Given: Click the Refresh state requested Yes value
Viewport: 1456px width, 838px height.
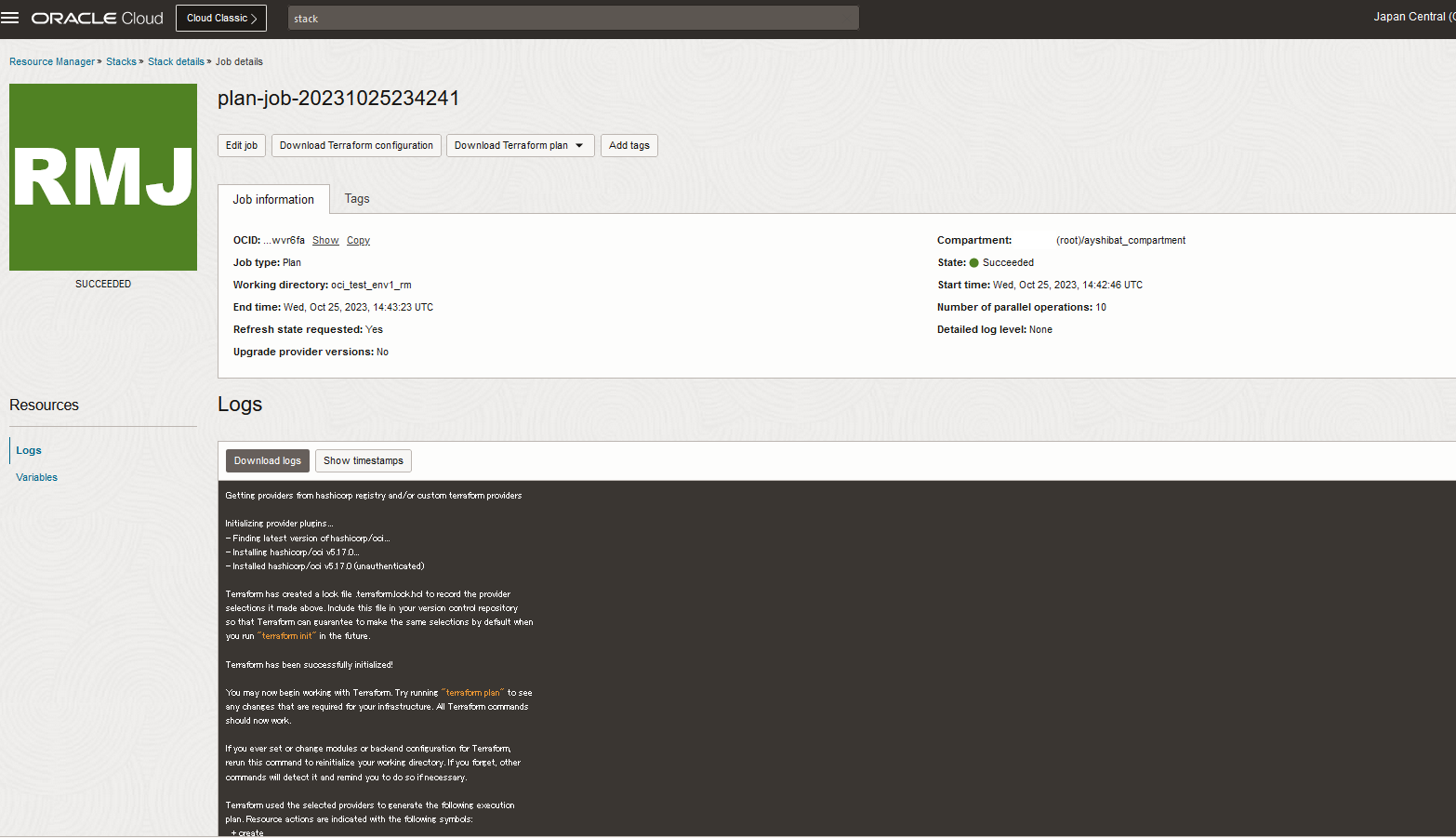Looking at the screenshot, I should coord(374,329).
